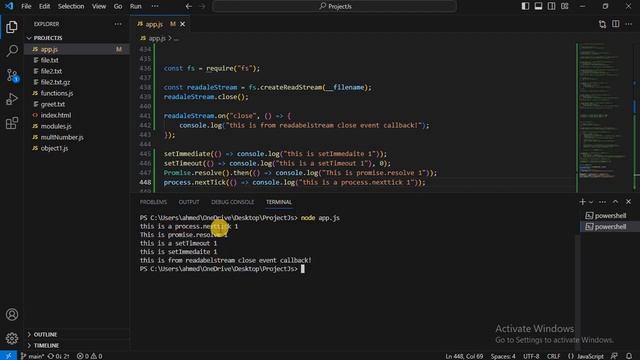Image resolution: width=640 pixels, height=360 pixels.
Task: Change indentation via Spaces: 4
Action: (x=503, y=356)
